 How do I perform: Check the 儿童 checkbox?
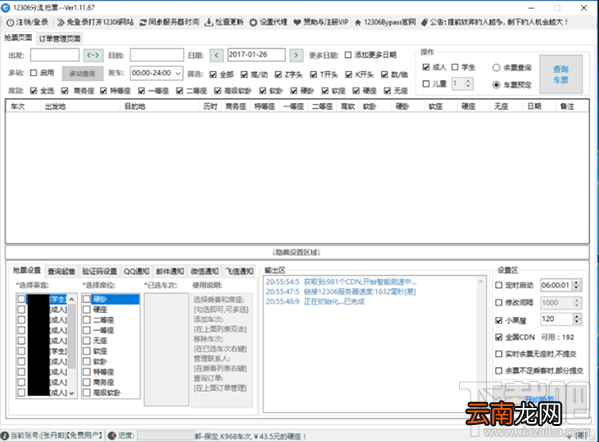pos(426,83)
